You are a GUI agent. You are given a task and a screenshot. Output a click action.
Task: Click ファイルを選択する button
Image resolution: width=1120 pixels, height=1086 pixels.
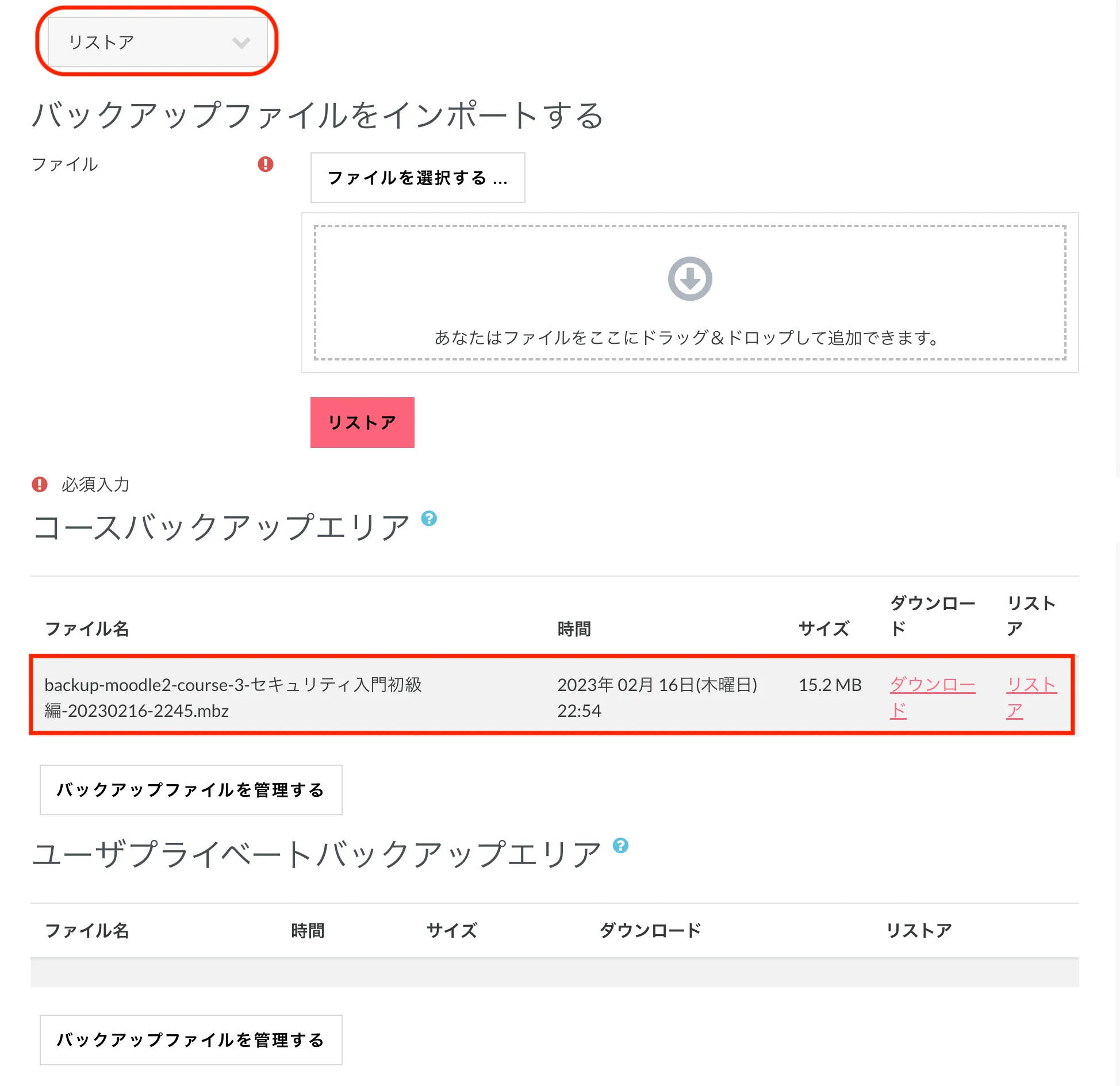(x=417, y=178)
